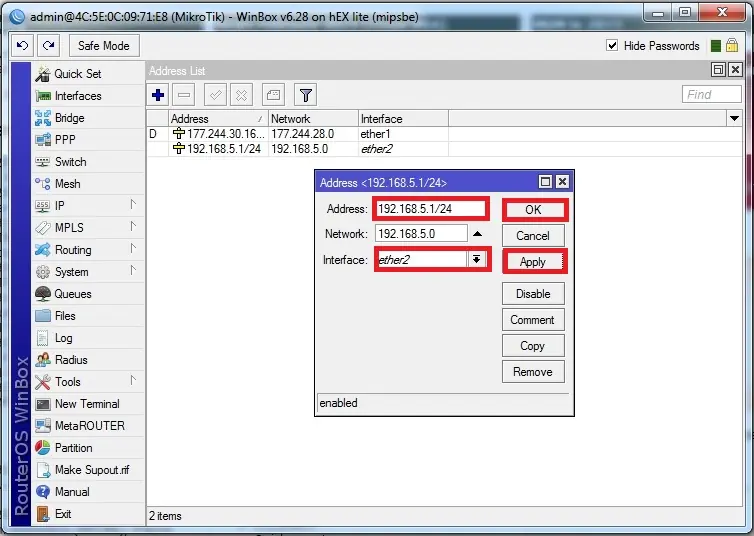Screen dimensions: 754x536
Task: Click Apply in Address dialog
Action: (x=533, y=262)
